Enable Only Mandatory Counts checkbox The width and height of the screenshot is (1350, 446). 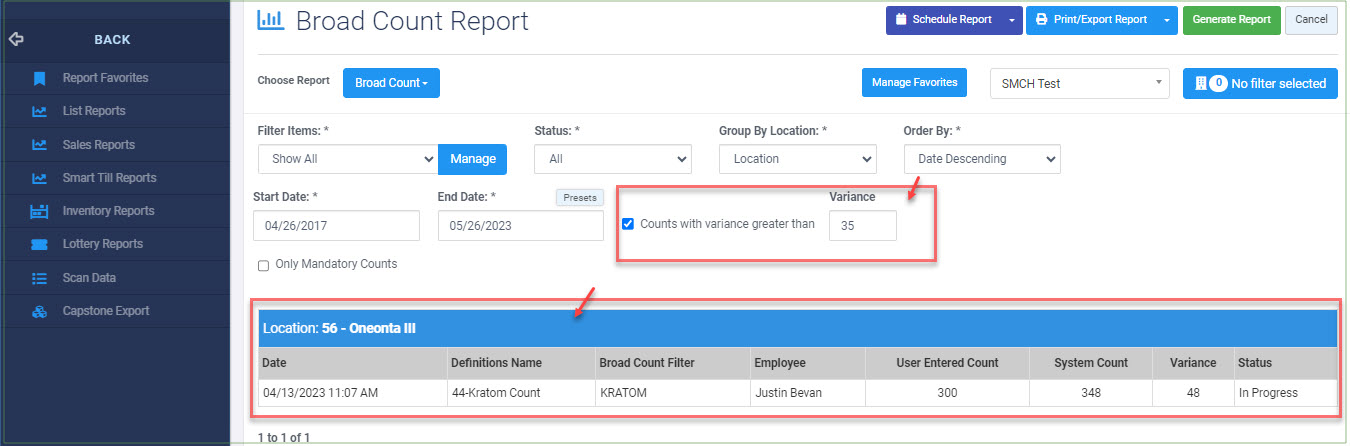[x=264, y=265]
